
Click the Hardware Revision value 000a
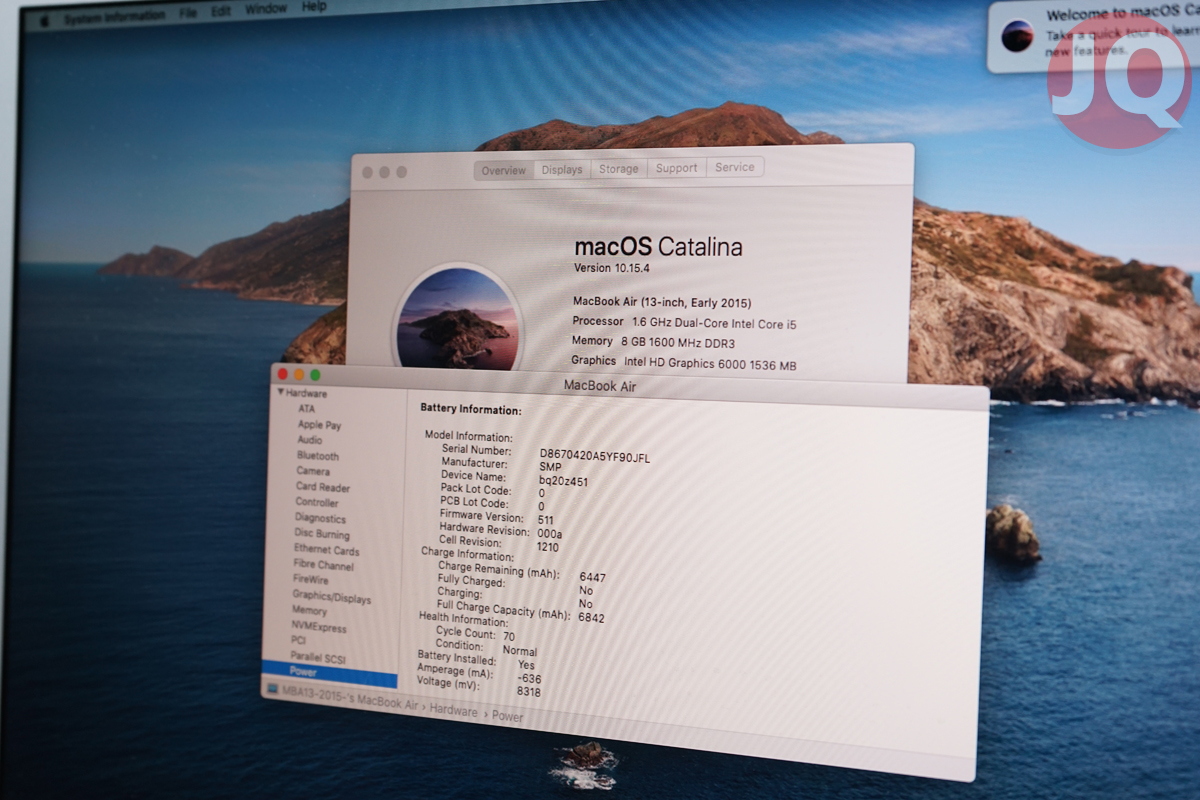pos(549,534)
